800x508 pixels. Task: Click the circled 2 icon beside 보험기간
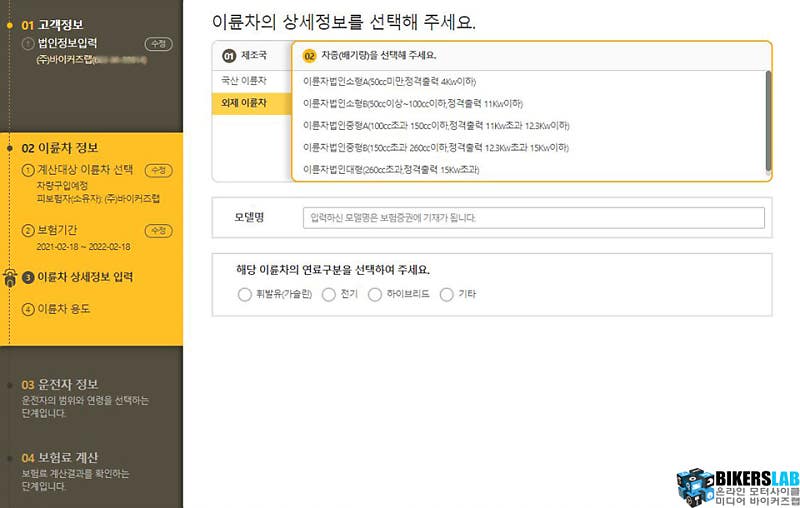28,231
